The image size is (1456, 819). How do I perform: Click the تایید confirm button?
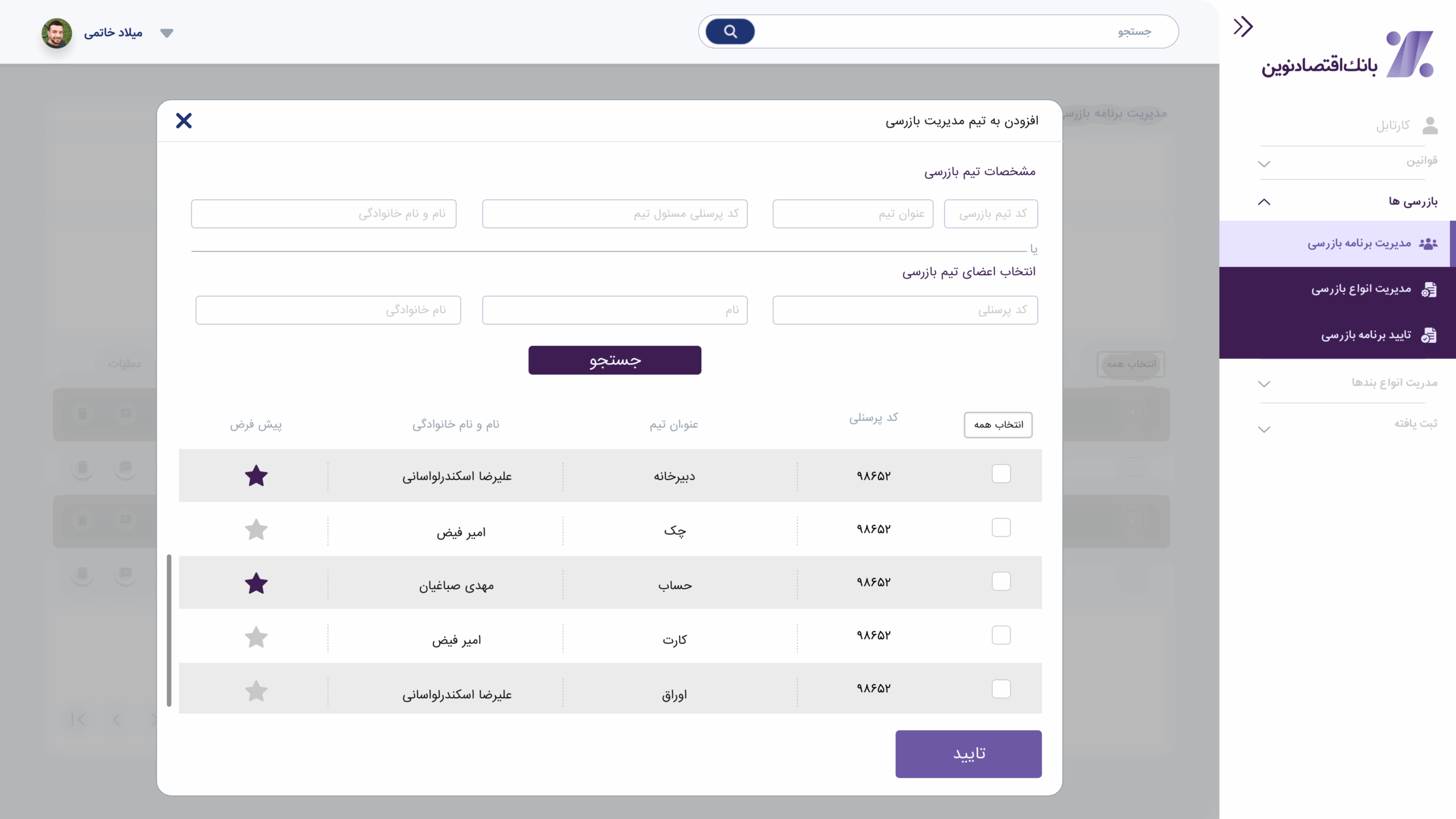pyautogui.click(x=968, y=754)
